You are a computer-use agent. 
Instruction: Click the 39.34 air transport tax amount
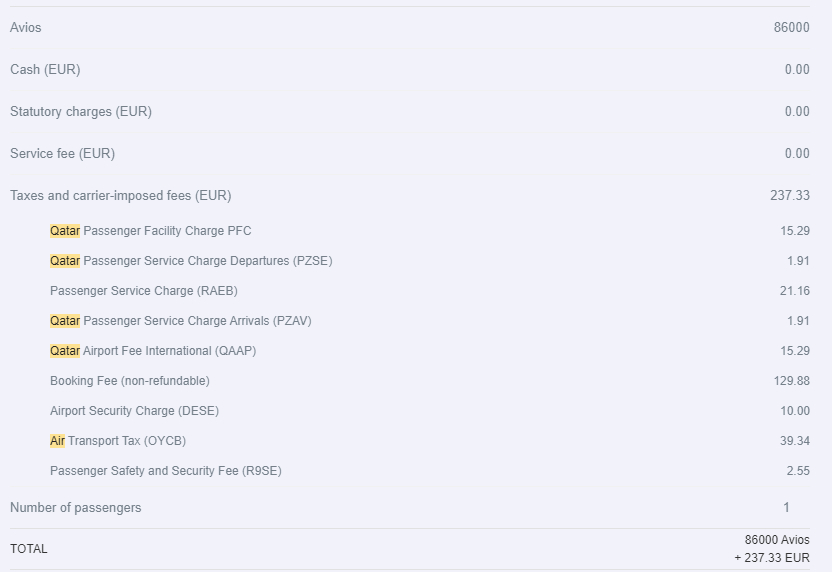coord(794,441)
